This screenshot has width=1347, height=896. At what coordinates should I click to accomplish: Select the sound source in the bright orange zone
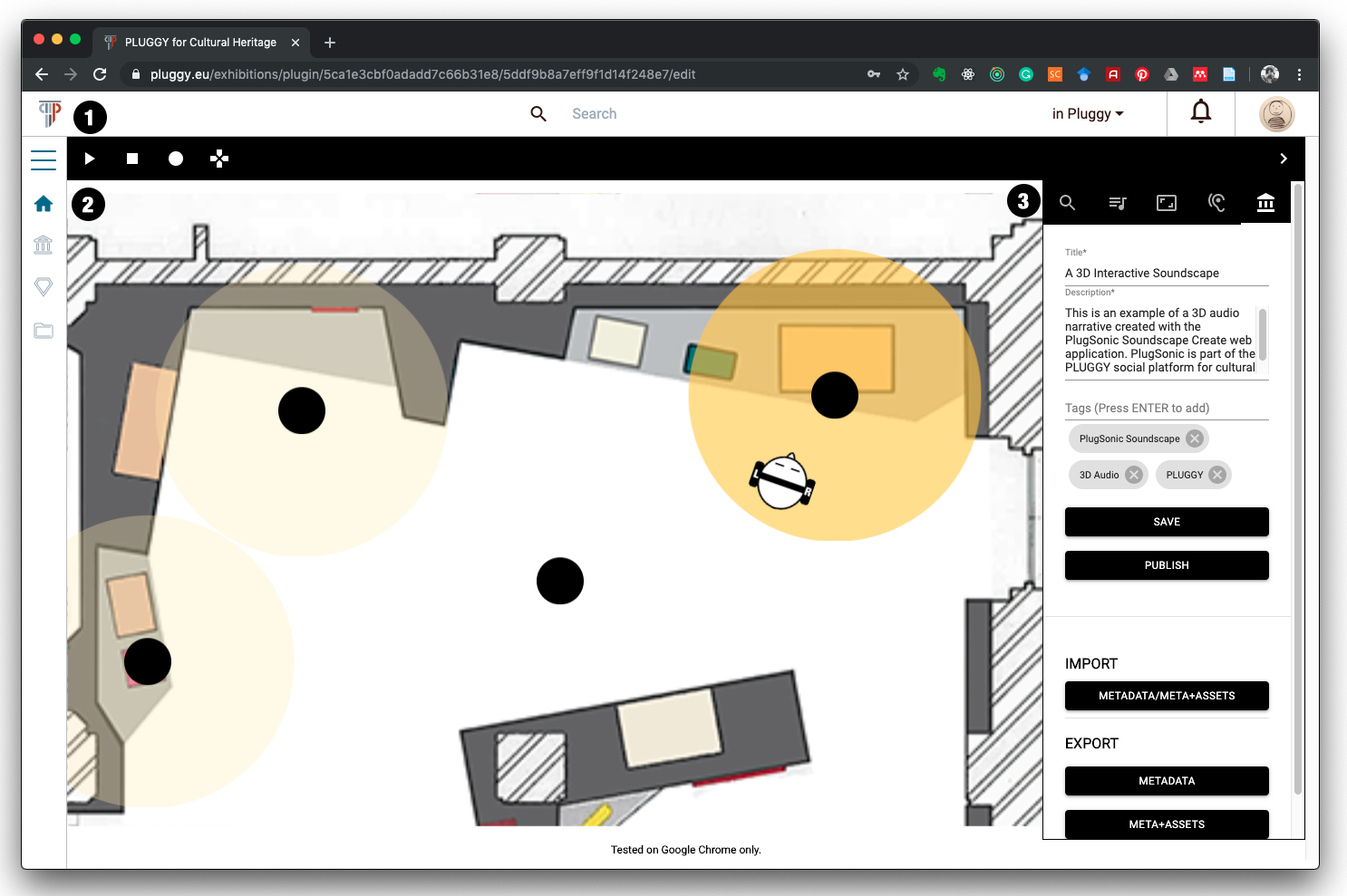click(x=835, y=395)
